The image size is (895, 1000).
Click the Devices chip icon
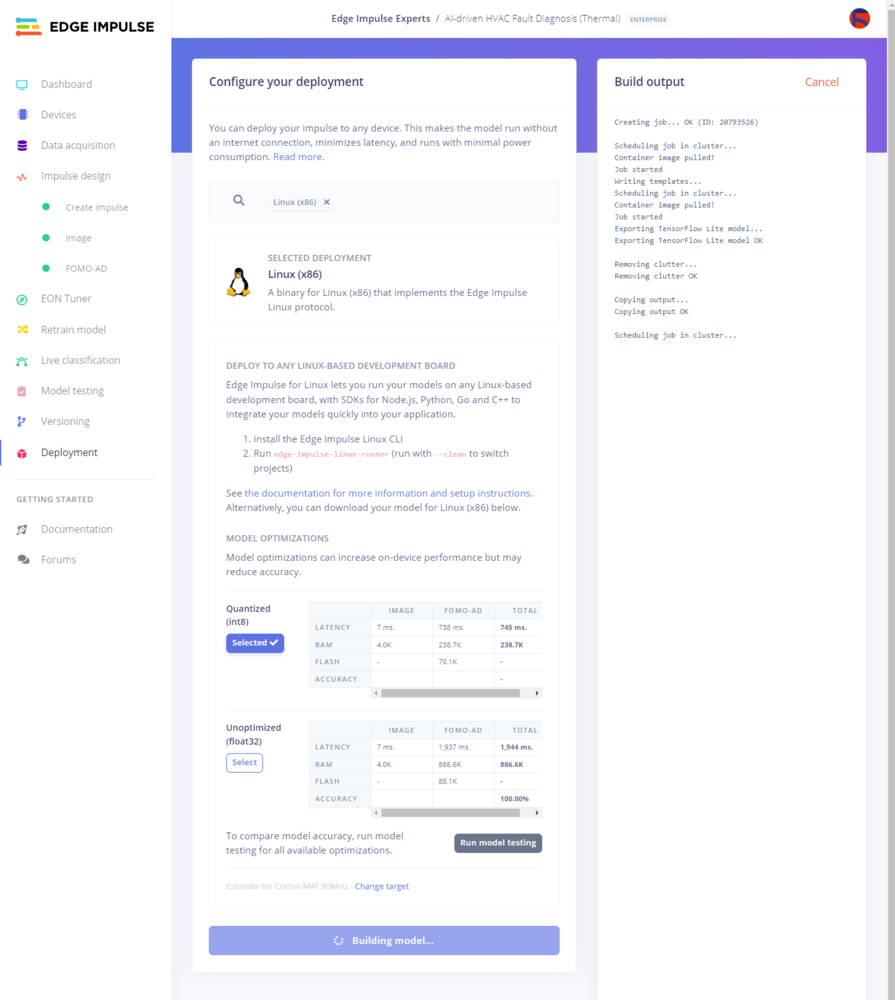coord(22,115)
